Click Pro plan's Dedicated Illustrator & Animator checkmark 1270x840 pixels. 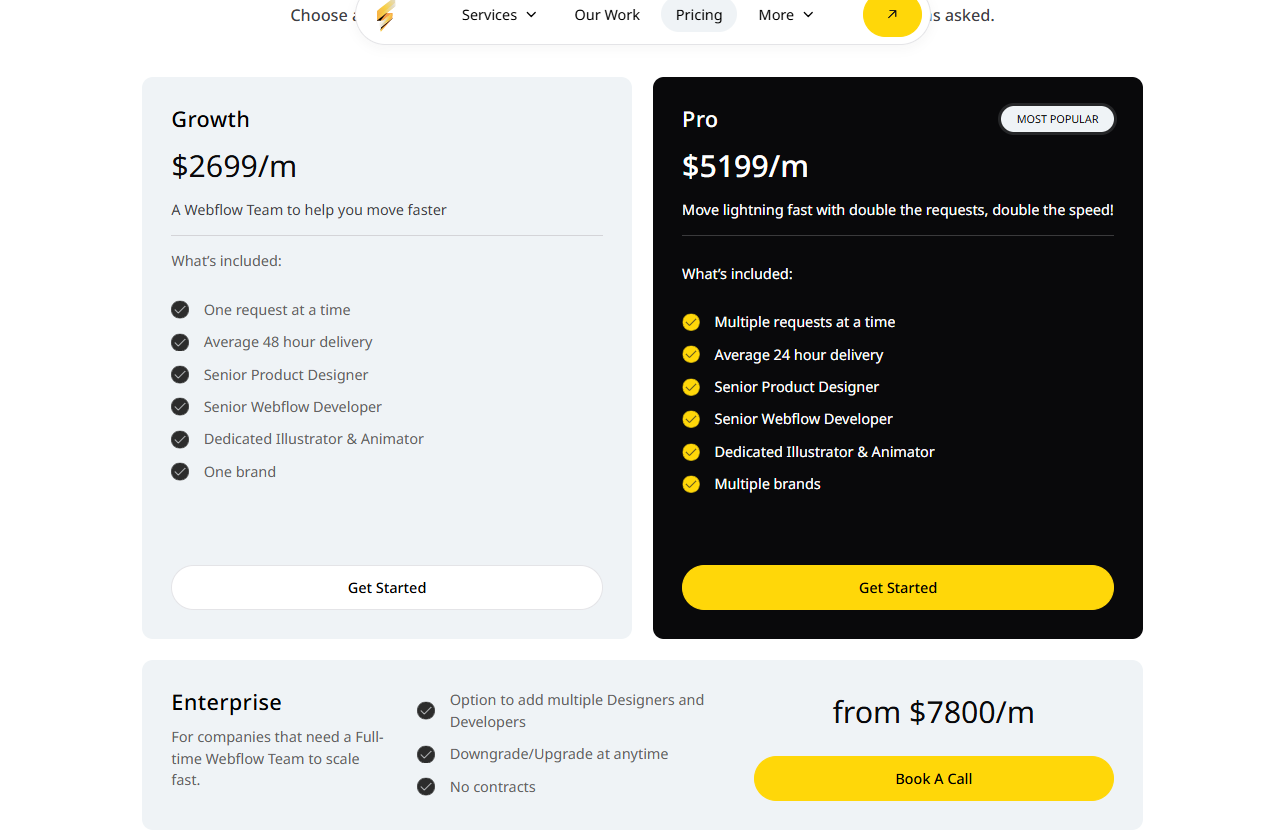691,452
